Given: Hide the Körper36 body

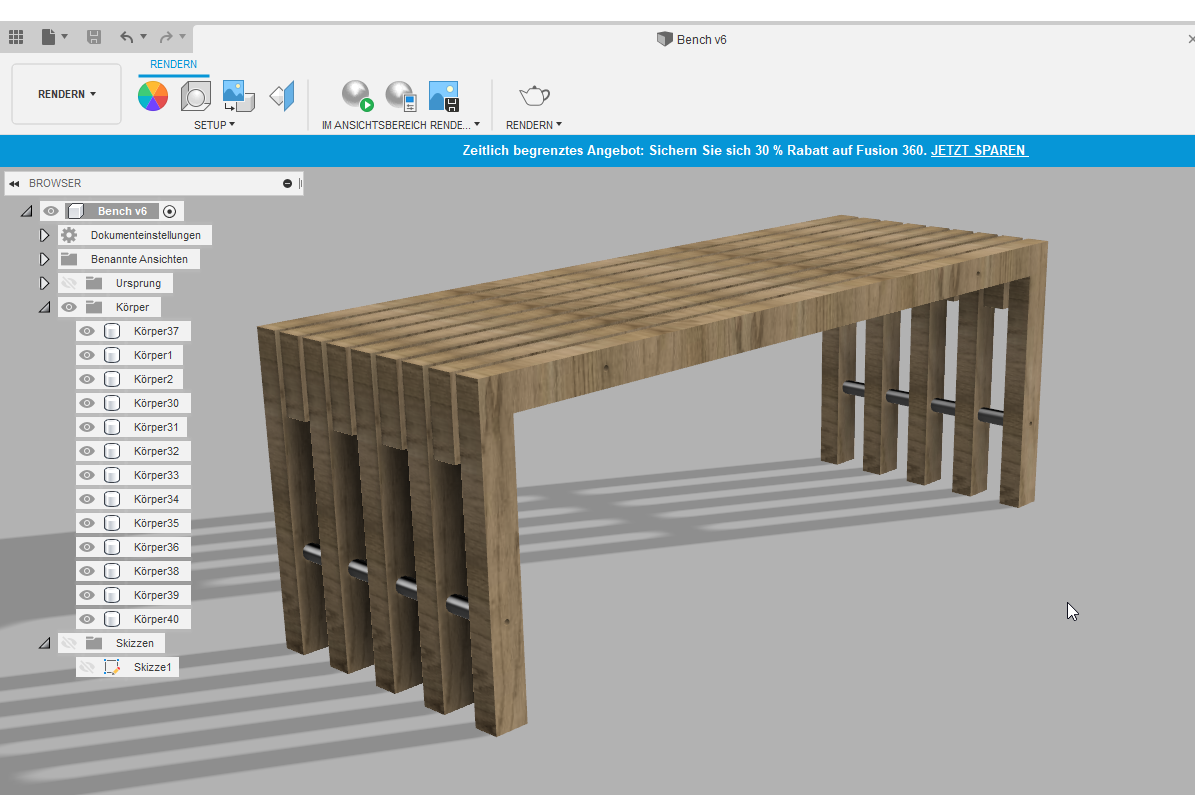Looking at the screenshot, I should pos(87,546).
